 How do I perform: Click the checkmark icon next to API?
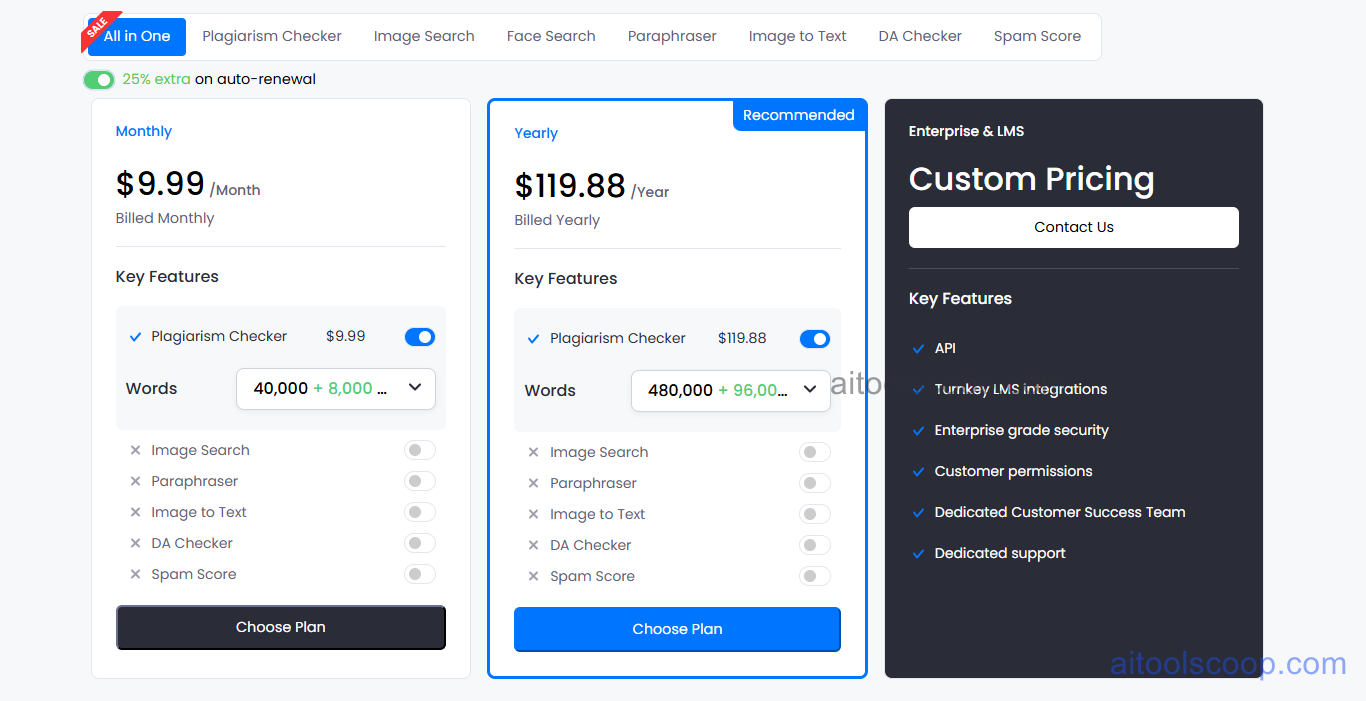(x=919, y=349)
